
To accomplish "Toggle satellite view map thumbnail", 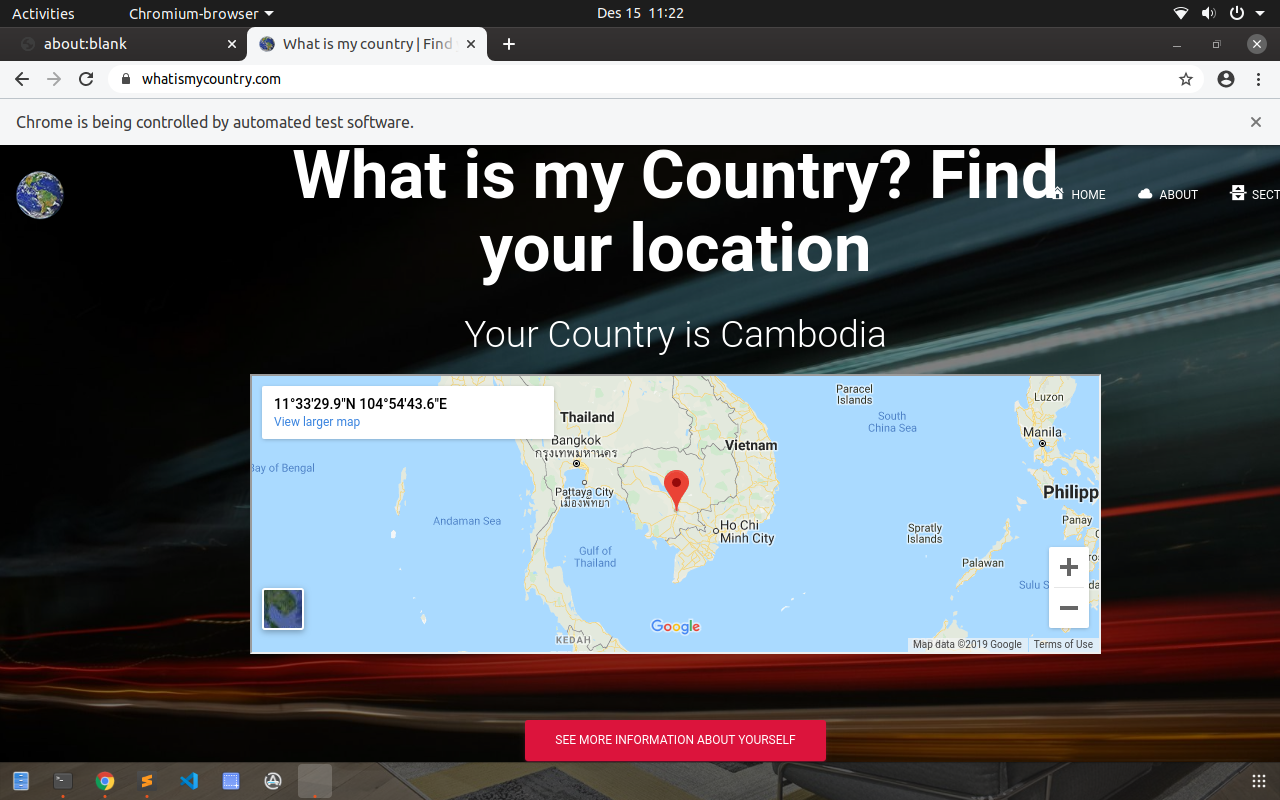I will pos(283,609).
